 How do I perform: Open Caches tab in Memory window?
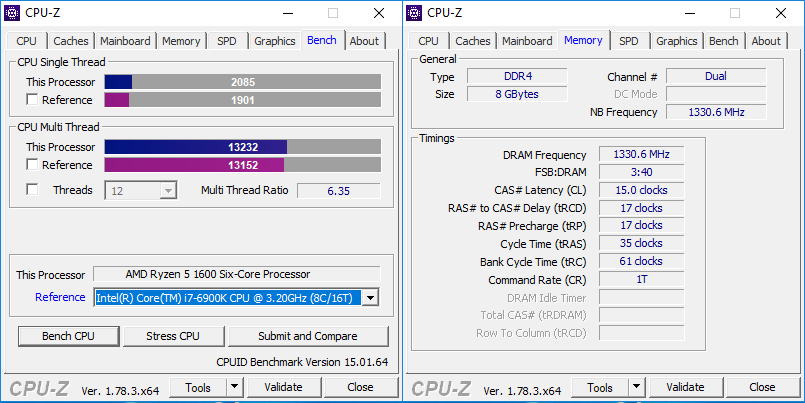tap(473, 41)
